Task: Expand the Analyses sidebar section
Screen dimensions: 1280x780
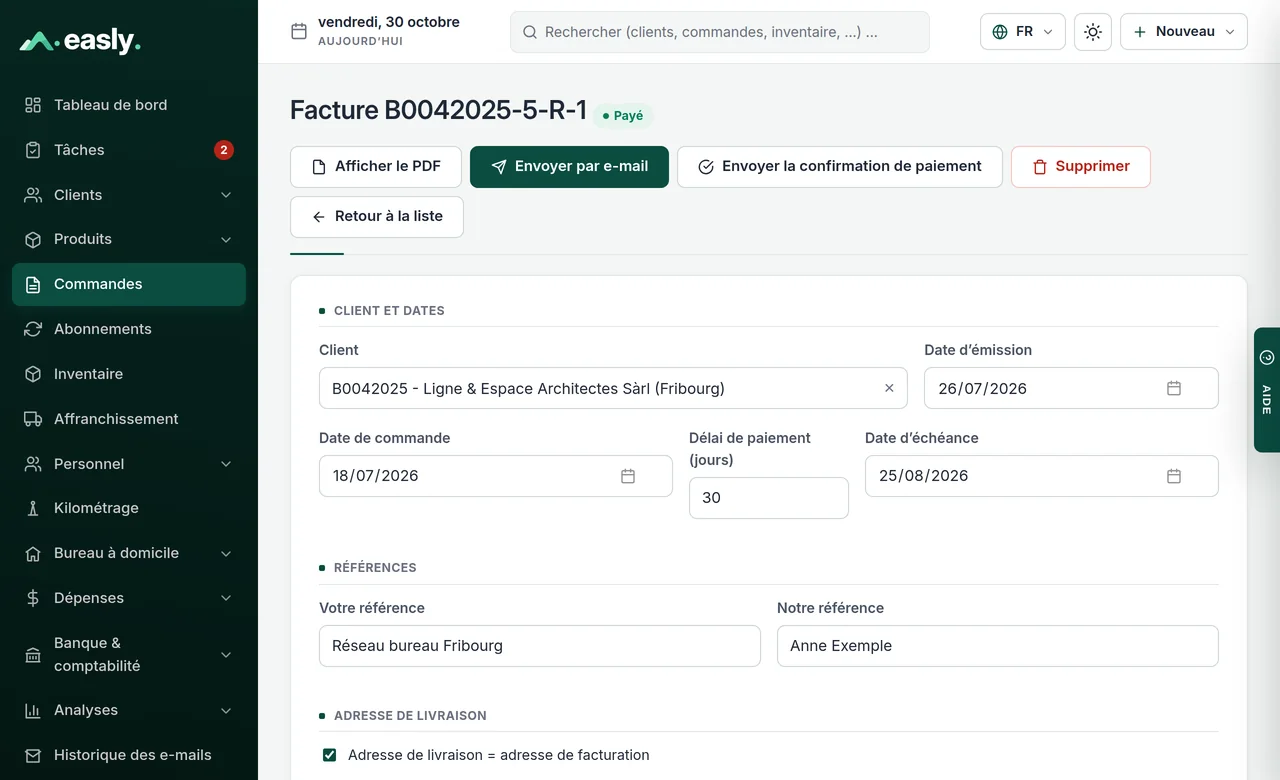Action: [x=226, y=710]
